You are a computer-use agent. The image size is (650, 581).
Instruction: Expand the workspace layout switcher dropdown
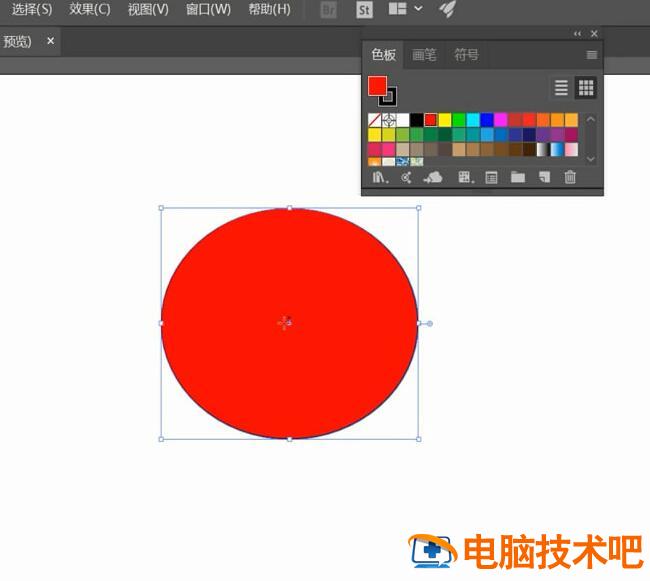coord(418,9)
